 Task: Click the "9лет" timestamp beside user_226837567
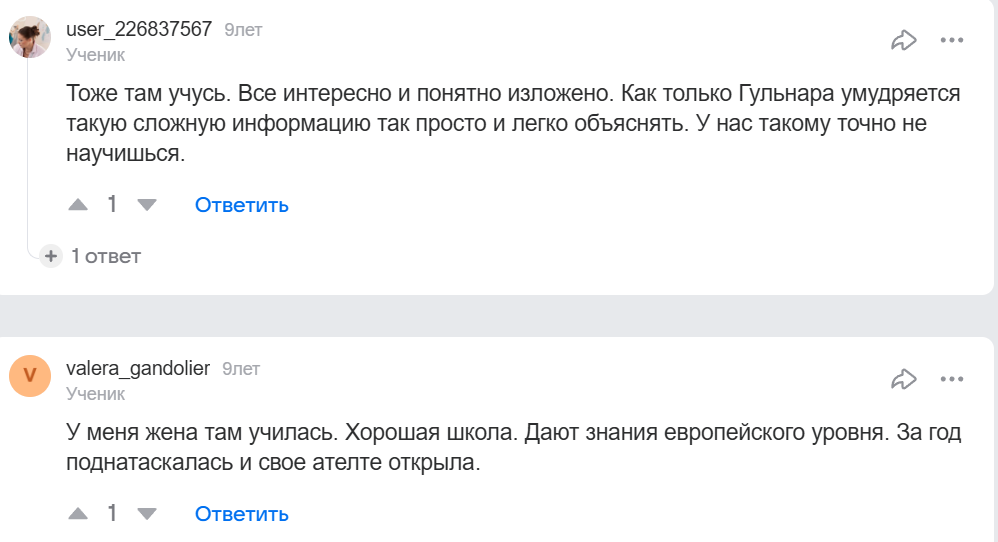pyautogui.click(x=243, y=30)
